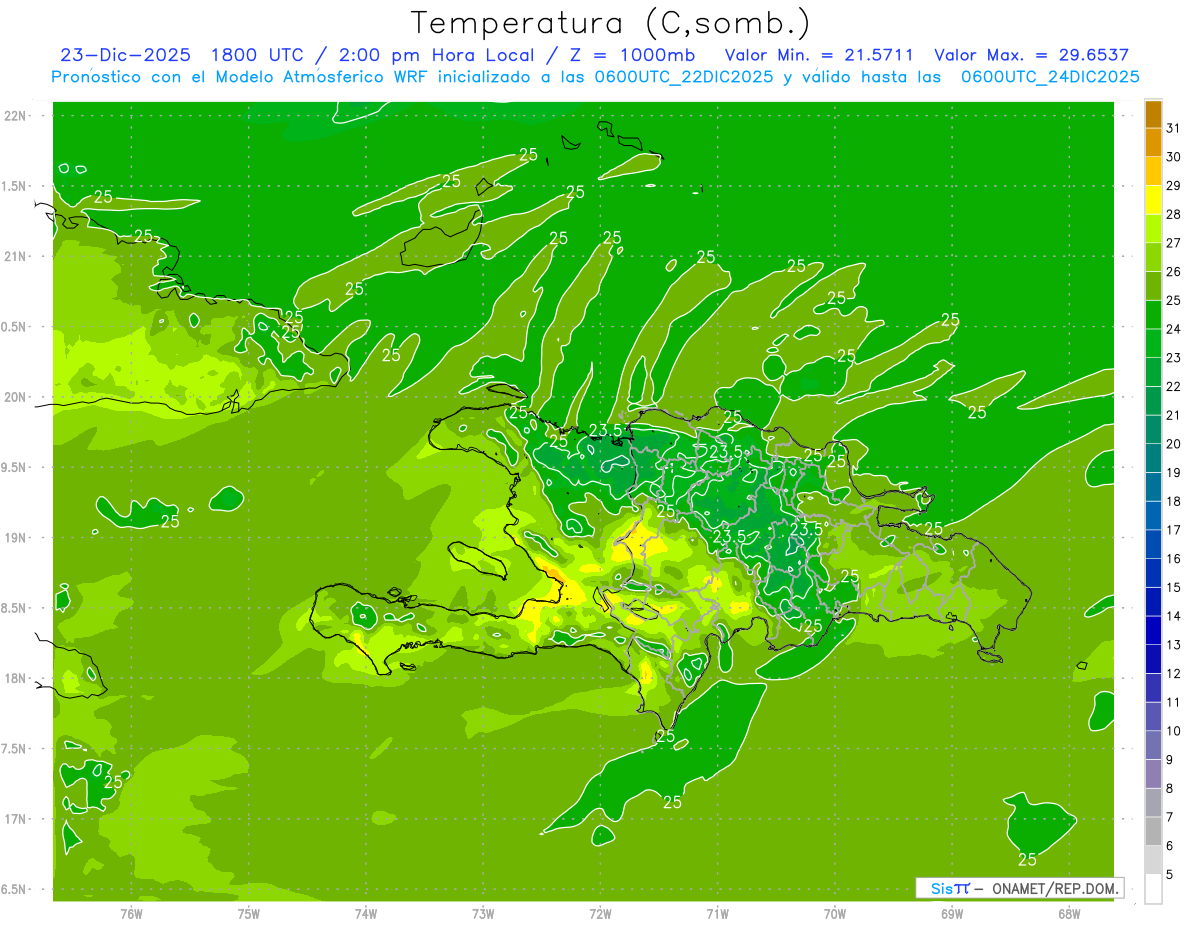Click the teal legend swatch between 19 and 20
This screenshot has width=1200, height=927.
(x=1153, y=458)
